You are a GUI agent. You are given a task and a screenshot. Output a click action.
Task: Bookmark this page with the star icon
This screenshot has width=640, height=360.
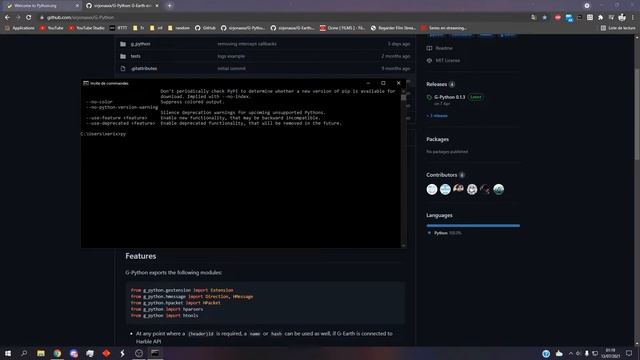tap(544, 18)
